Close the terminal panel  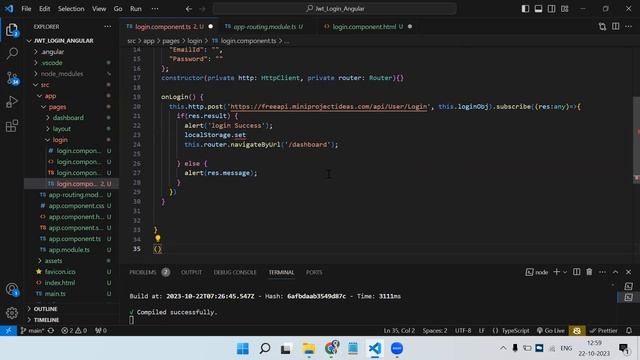(x=628, y=272)
